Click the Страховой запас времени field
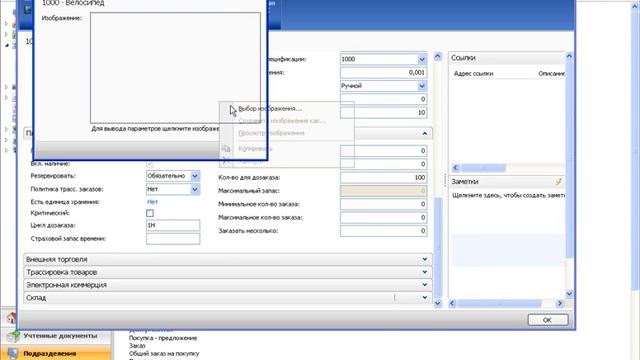Viewport: 640px width, 360px height. (x=173, y=239)
